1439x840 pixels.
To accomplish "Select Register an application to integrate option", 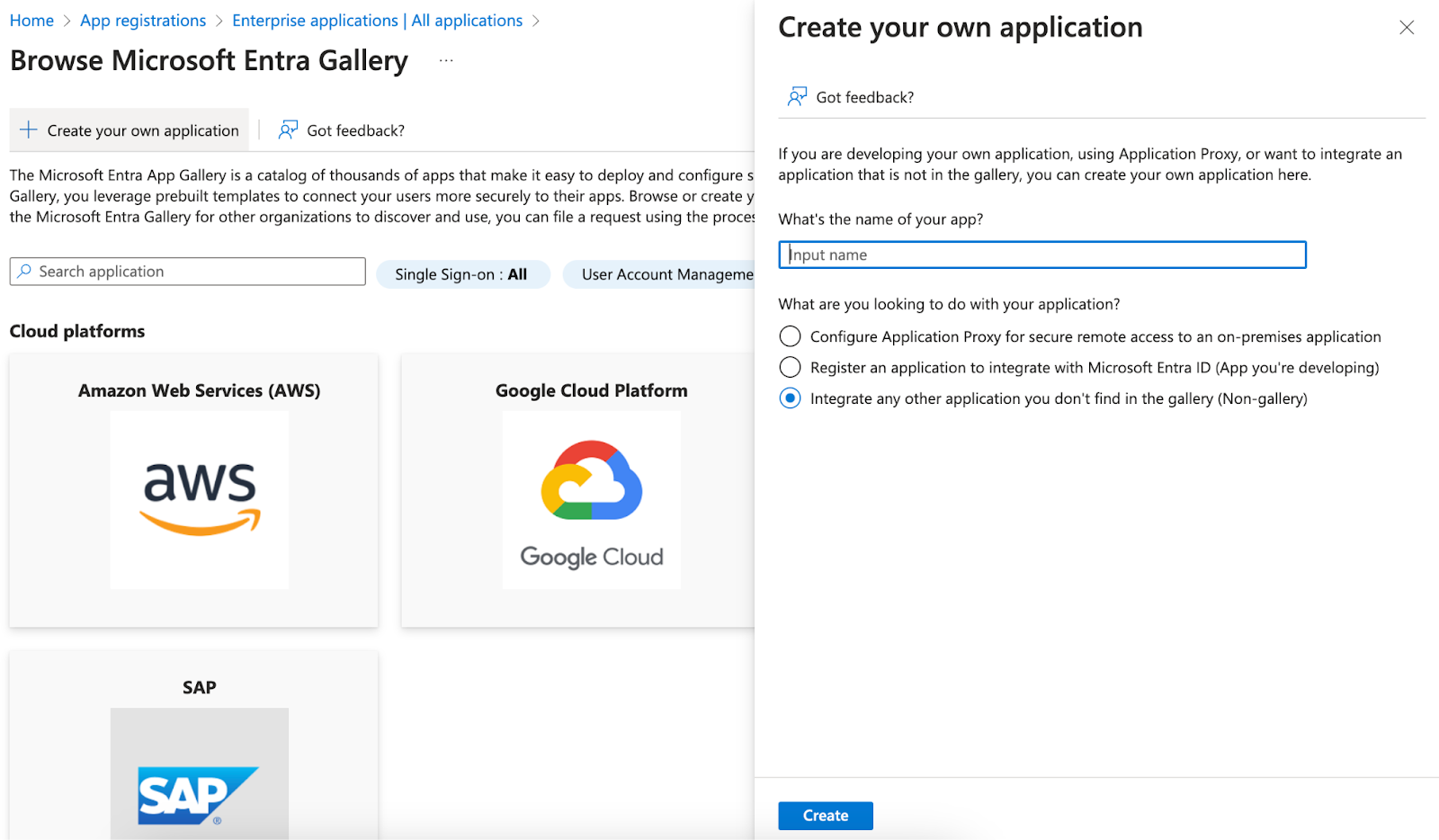I will tap(790, 367).
